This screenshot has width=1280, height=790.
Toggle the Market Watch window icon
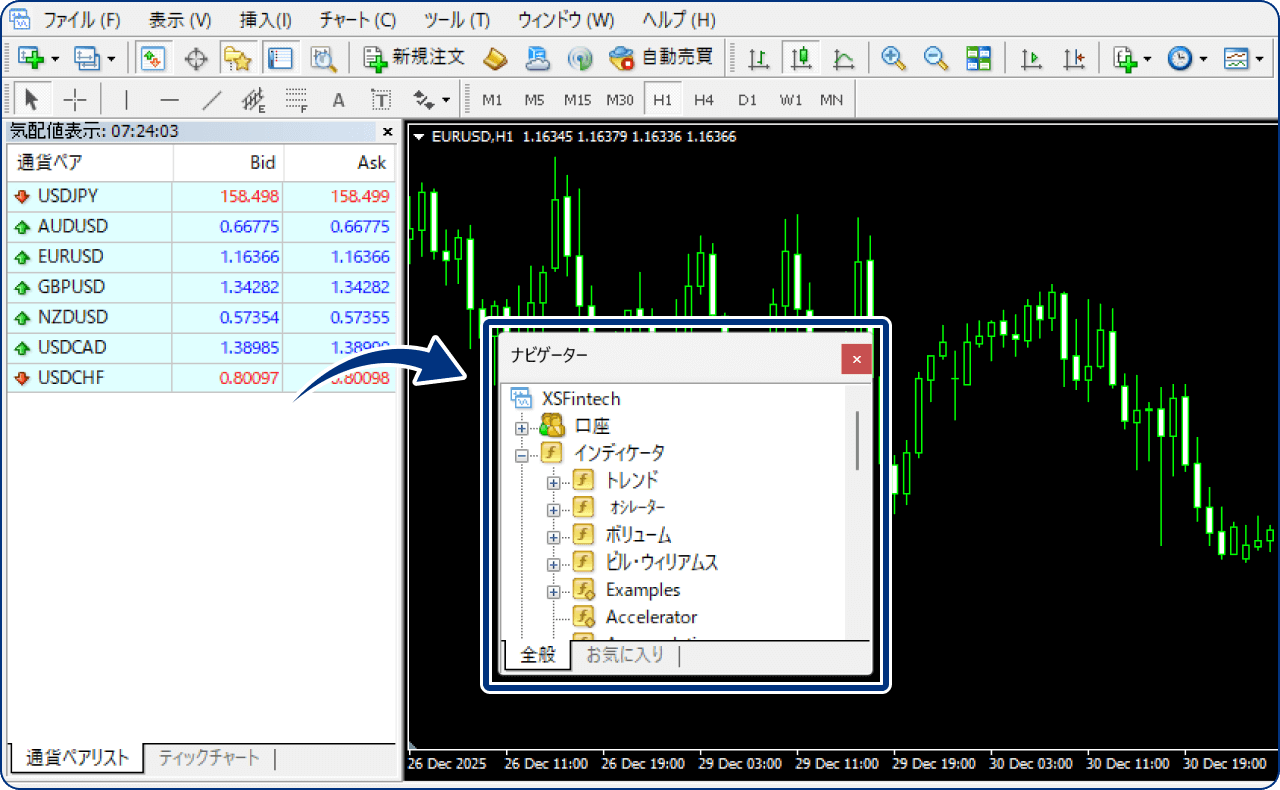(x=152, y=58)
